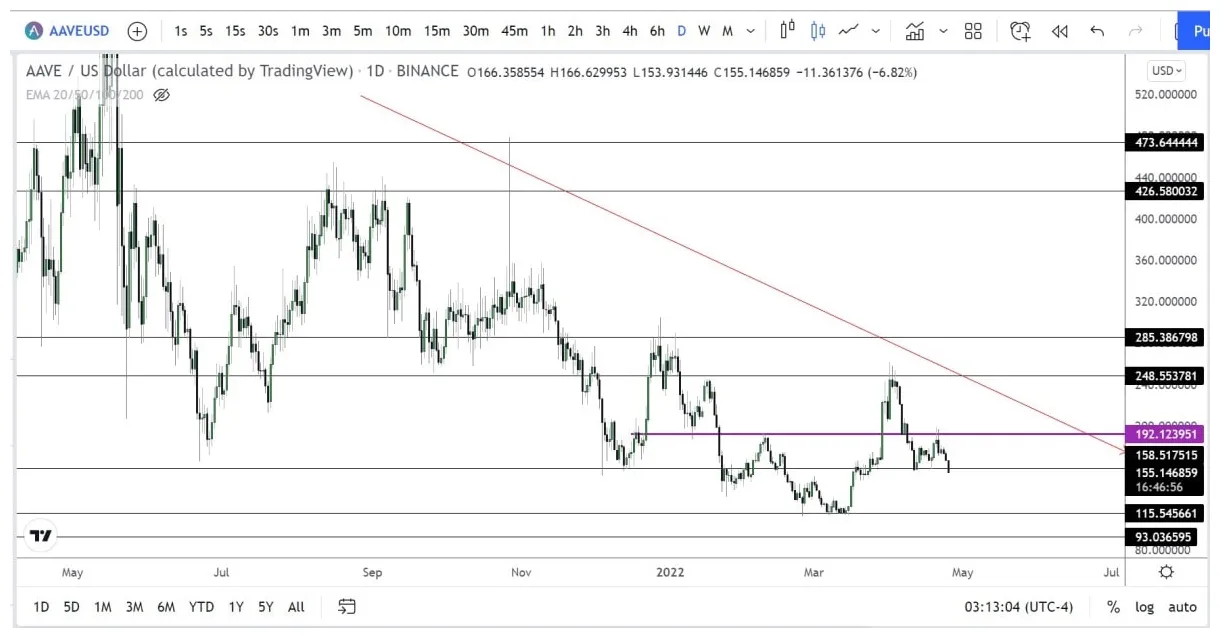This screenshot has height=638, width=1220.
Task: Hide the EMA indicators via the eye icon
Action: [x=162, y=95]
